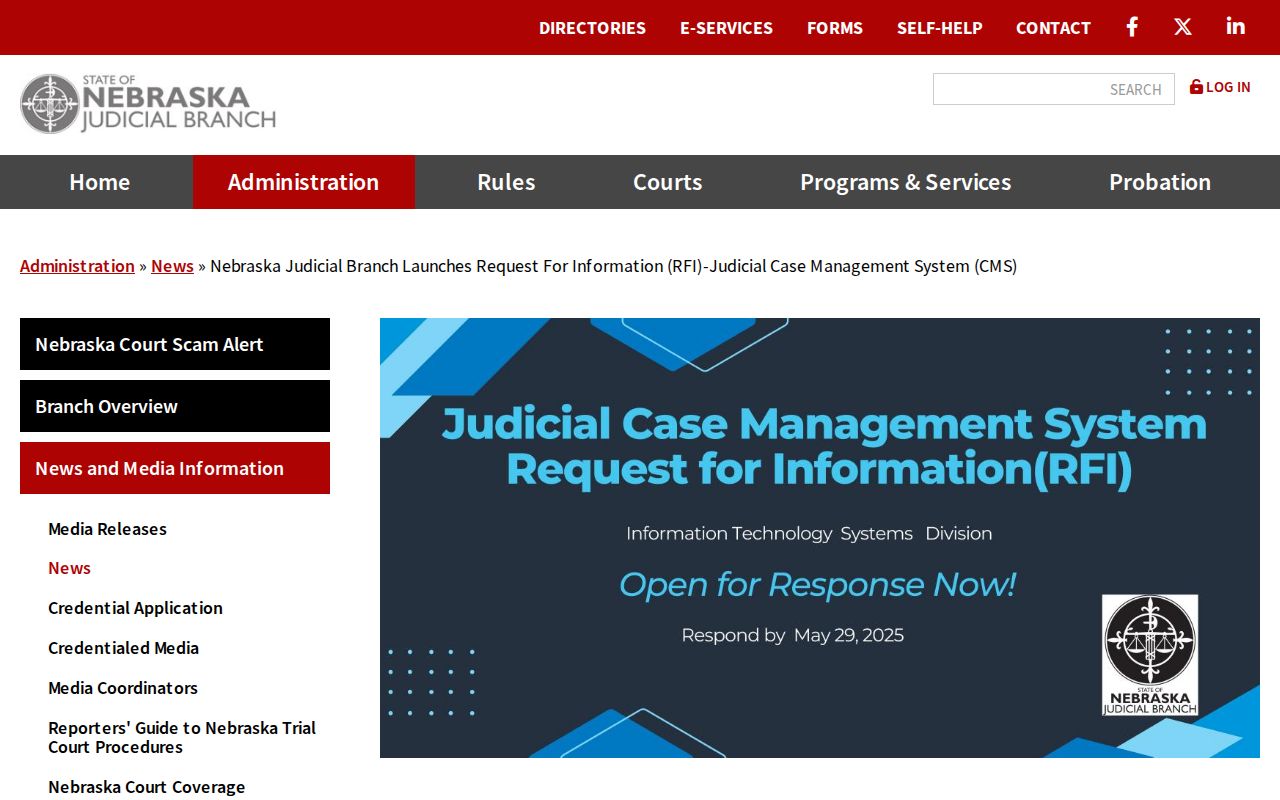Screen dimensions: 1280x800
Task: Open Credentialed Media sidebar link
Action: (123, 648)
